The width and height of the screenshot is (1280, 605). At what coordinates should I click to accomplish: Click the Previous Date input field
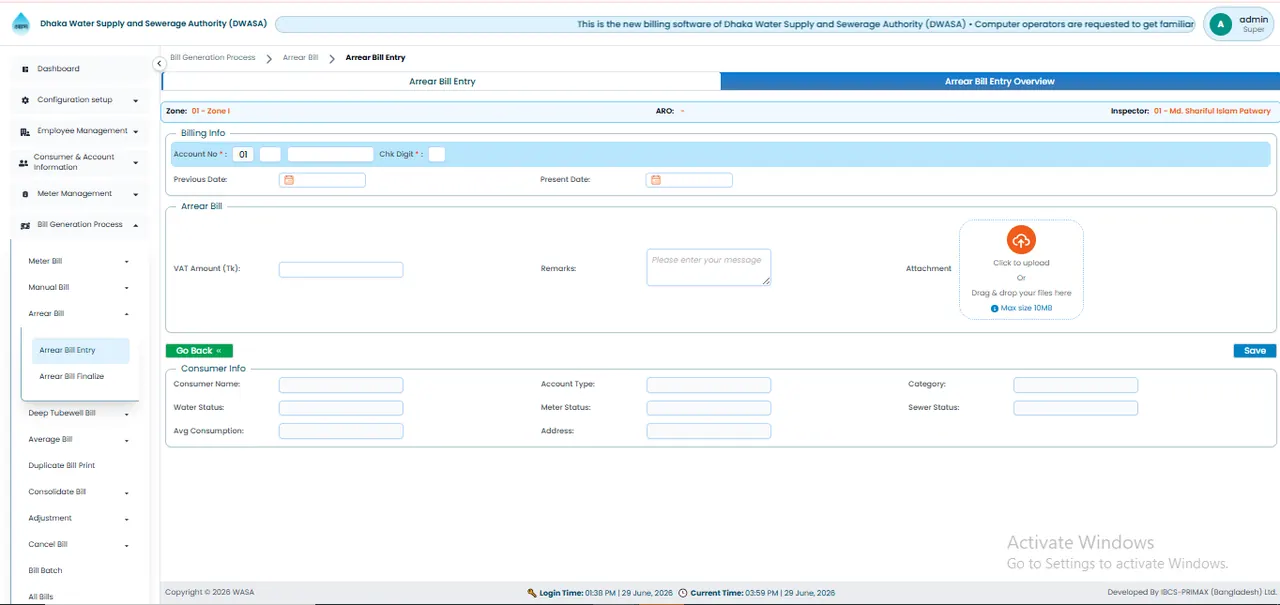coord(322,180)
